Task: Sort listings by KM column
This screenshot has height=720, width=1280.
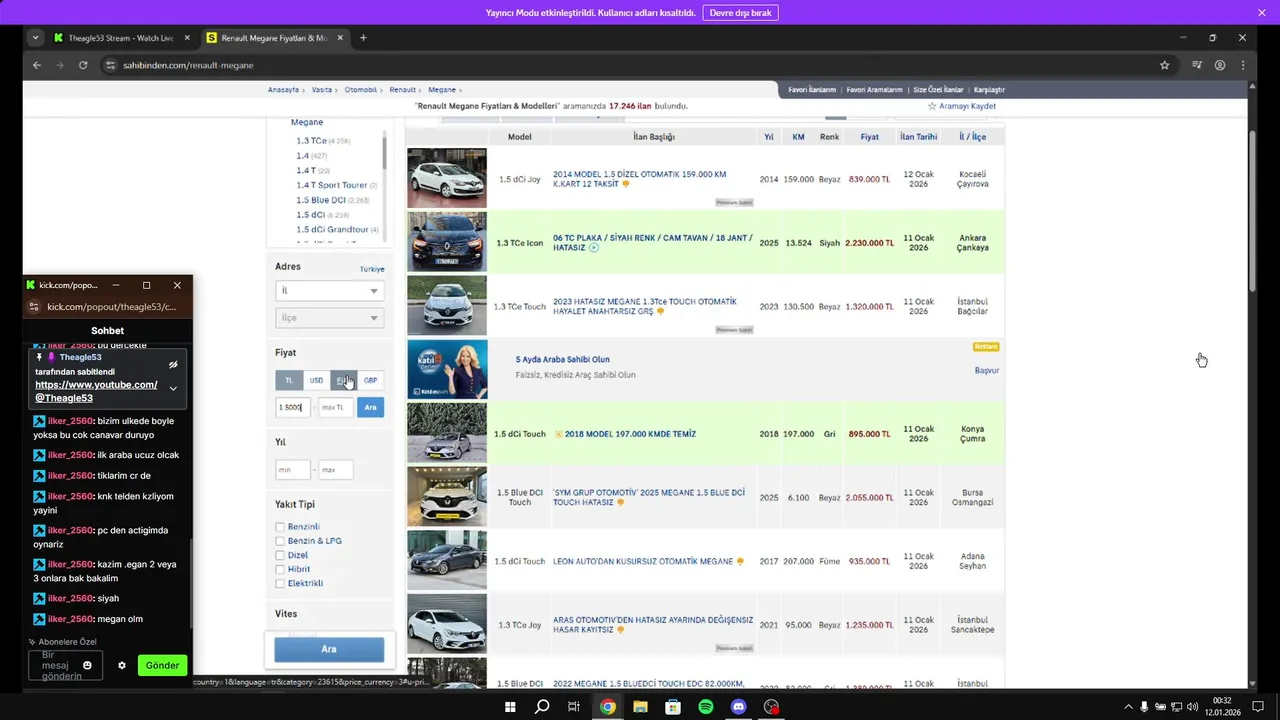Action: [798, 137]
